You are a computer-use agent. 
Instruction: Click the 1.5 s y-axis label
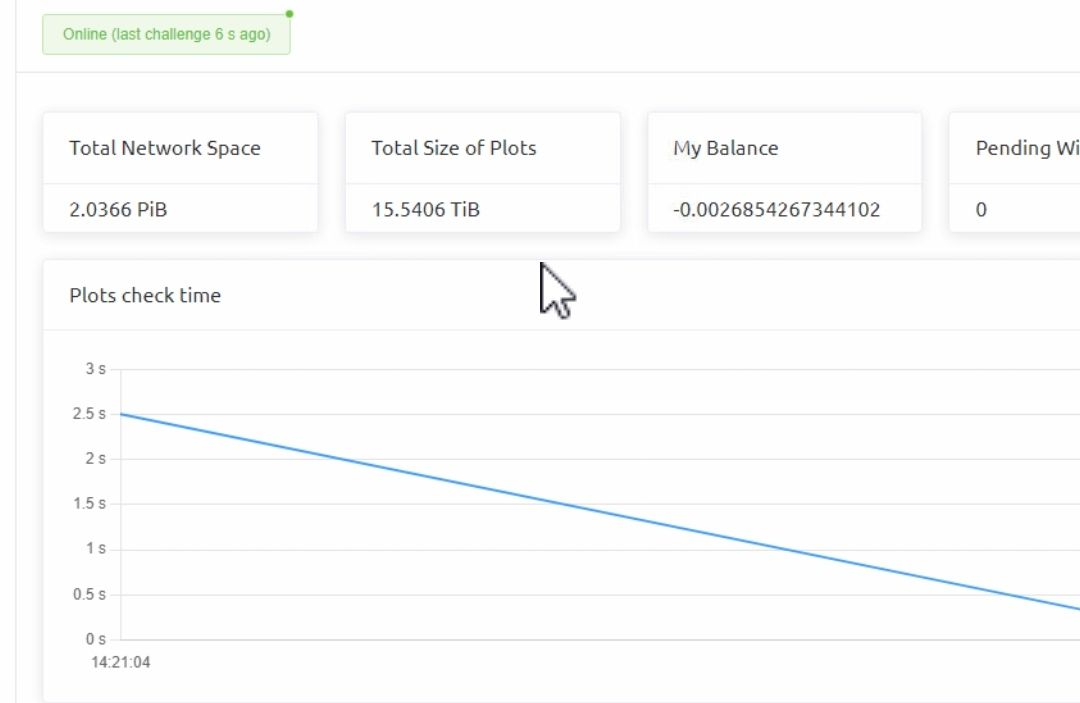[x=89, y=504]
